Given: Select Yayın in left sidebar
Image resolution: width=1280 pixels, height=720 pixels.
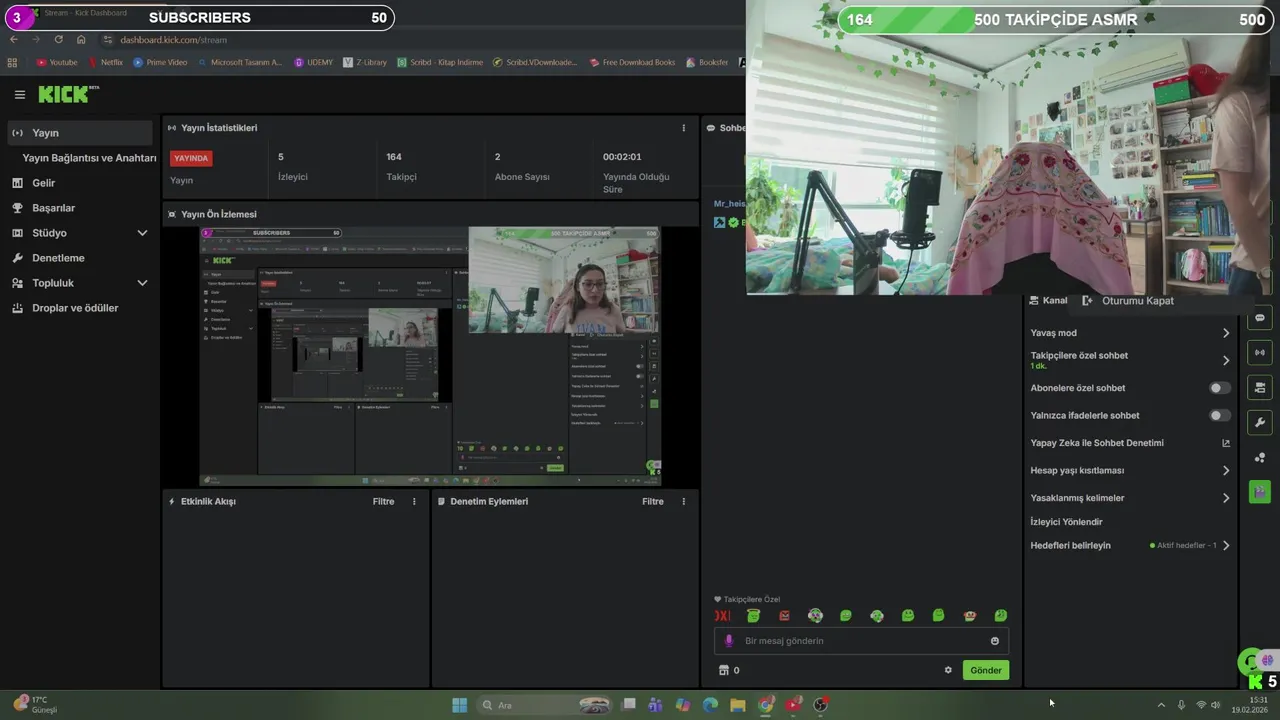Looking at the screenshot, I should 80,133.
